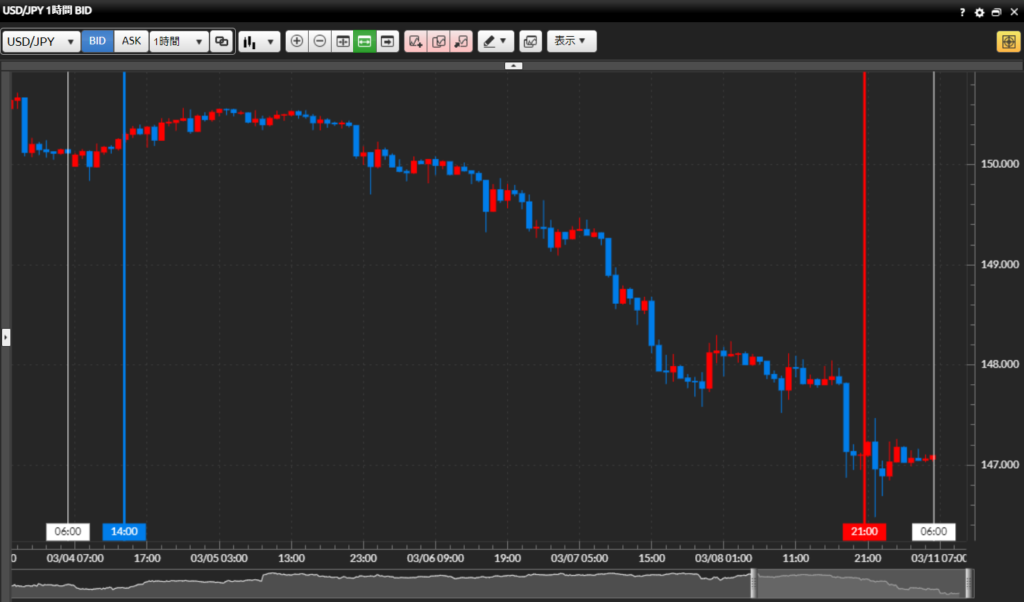Click the link charts icon beside timeframe

[221, 42]
